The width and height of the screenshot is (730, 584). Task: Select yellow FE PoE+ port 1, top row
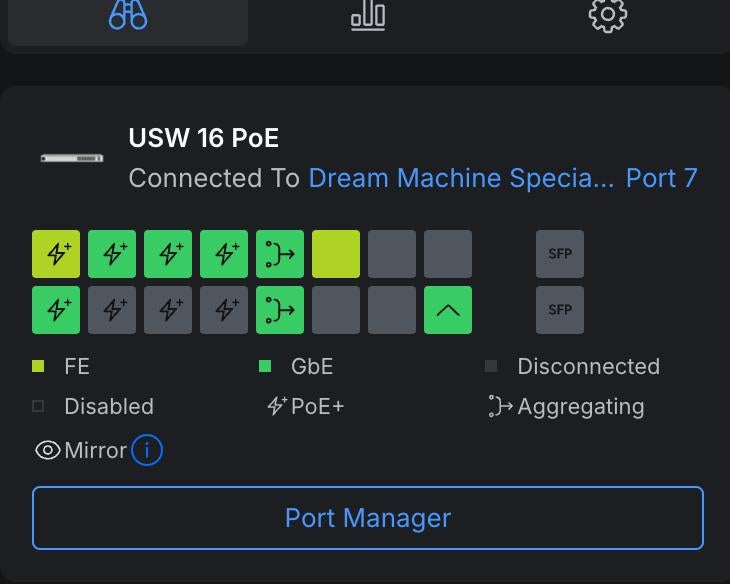(x=56, y=254)
